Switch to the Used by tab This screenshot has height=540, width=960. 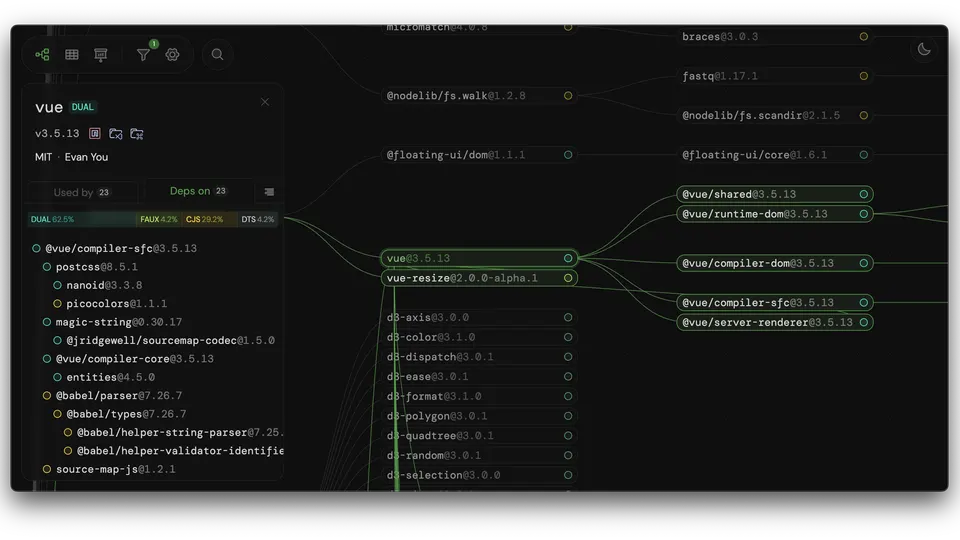[82, 192]
